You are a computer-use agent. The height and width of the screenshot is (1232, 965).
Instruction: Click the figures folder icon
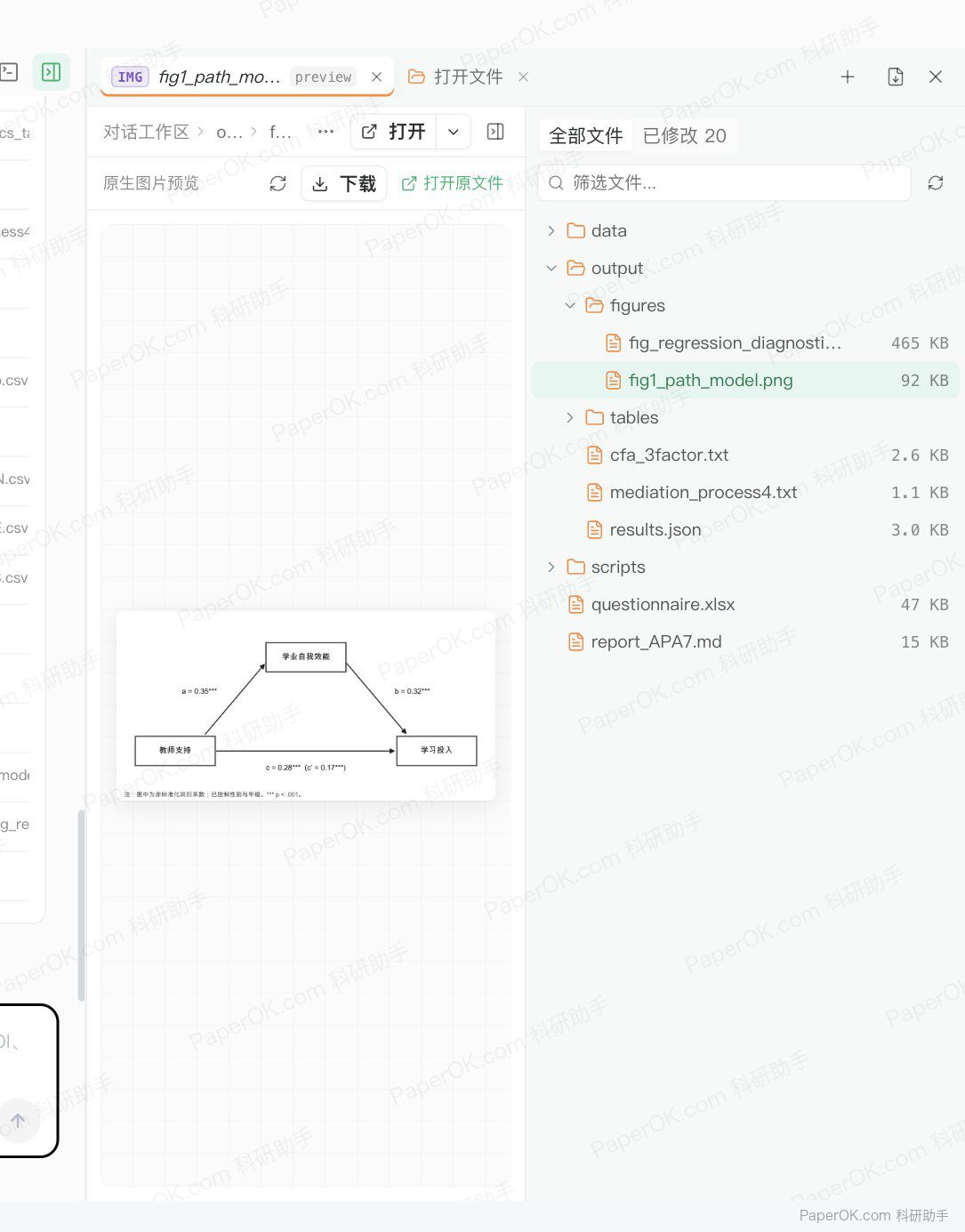[595, 306]
